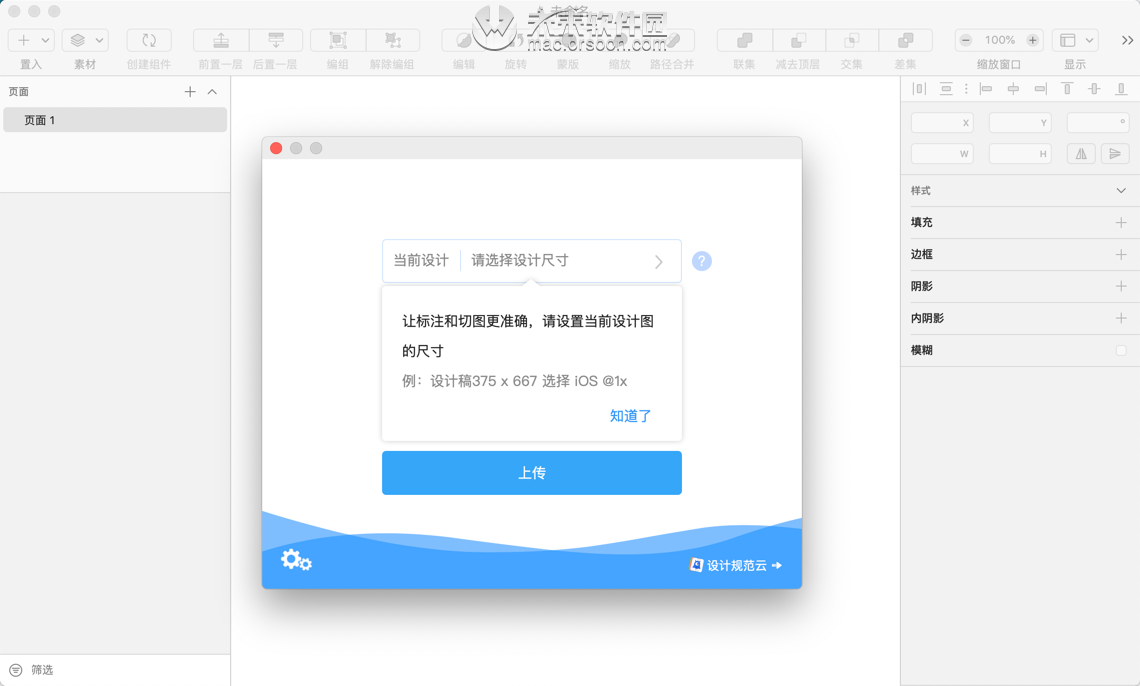Click the 创建组件 create symbol icon
1140x686 pixels.
(149, 41)
